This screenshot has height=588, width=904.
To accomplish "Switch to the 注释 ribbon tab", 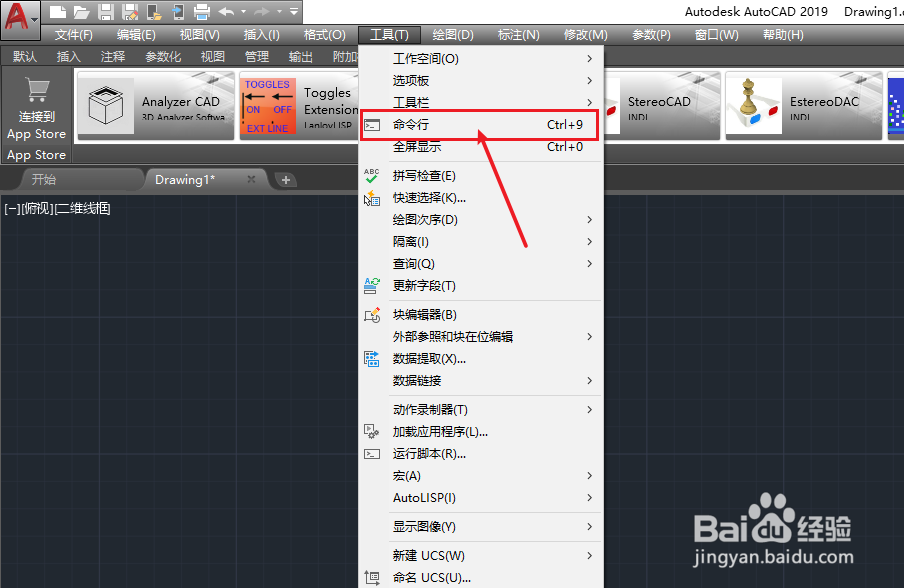I will point(113,56).
